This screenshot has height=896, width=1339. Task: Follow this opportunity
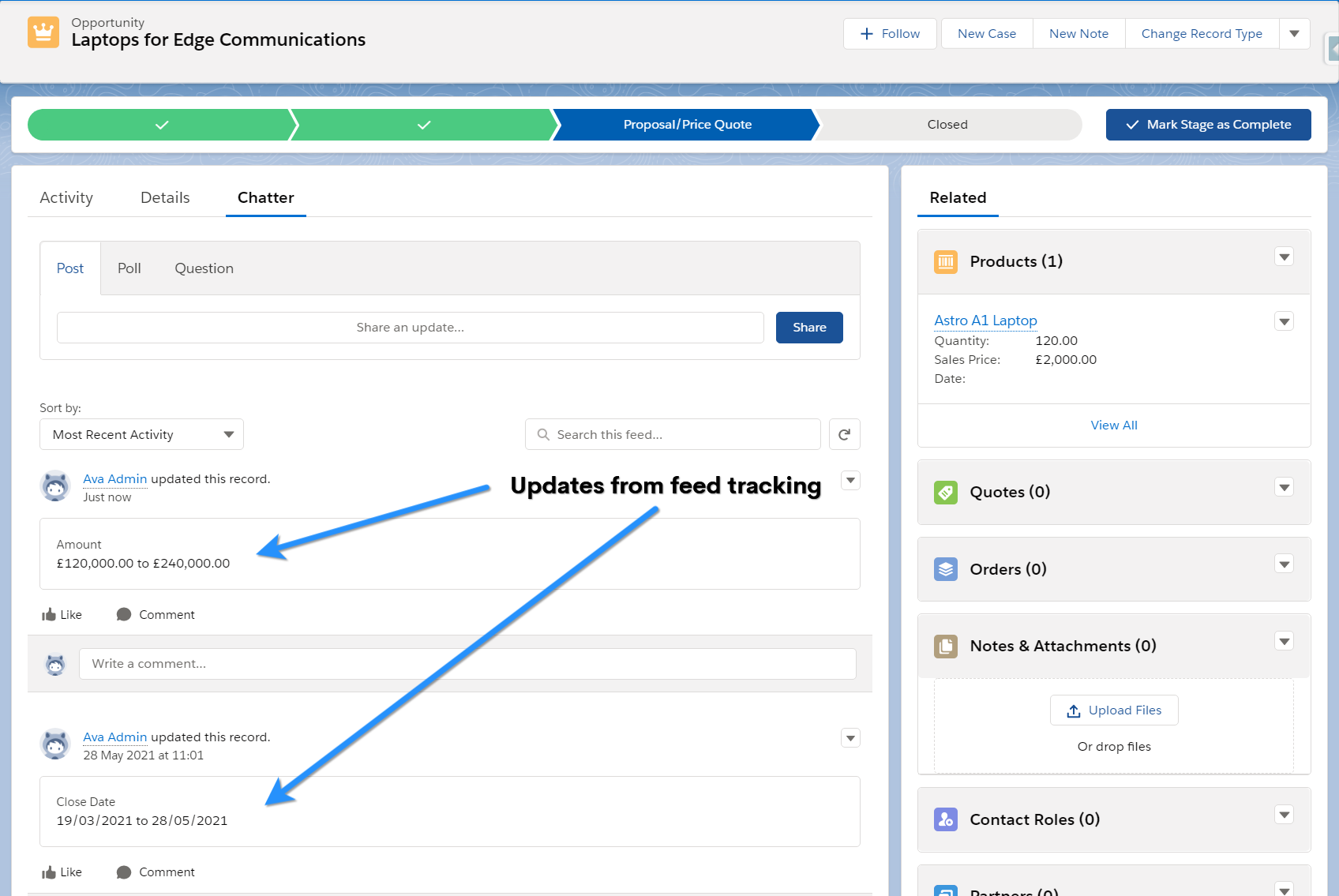[x=890, y=34]
